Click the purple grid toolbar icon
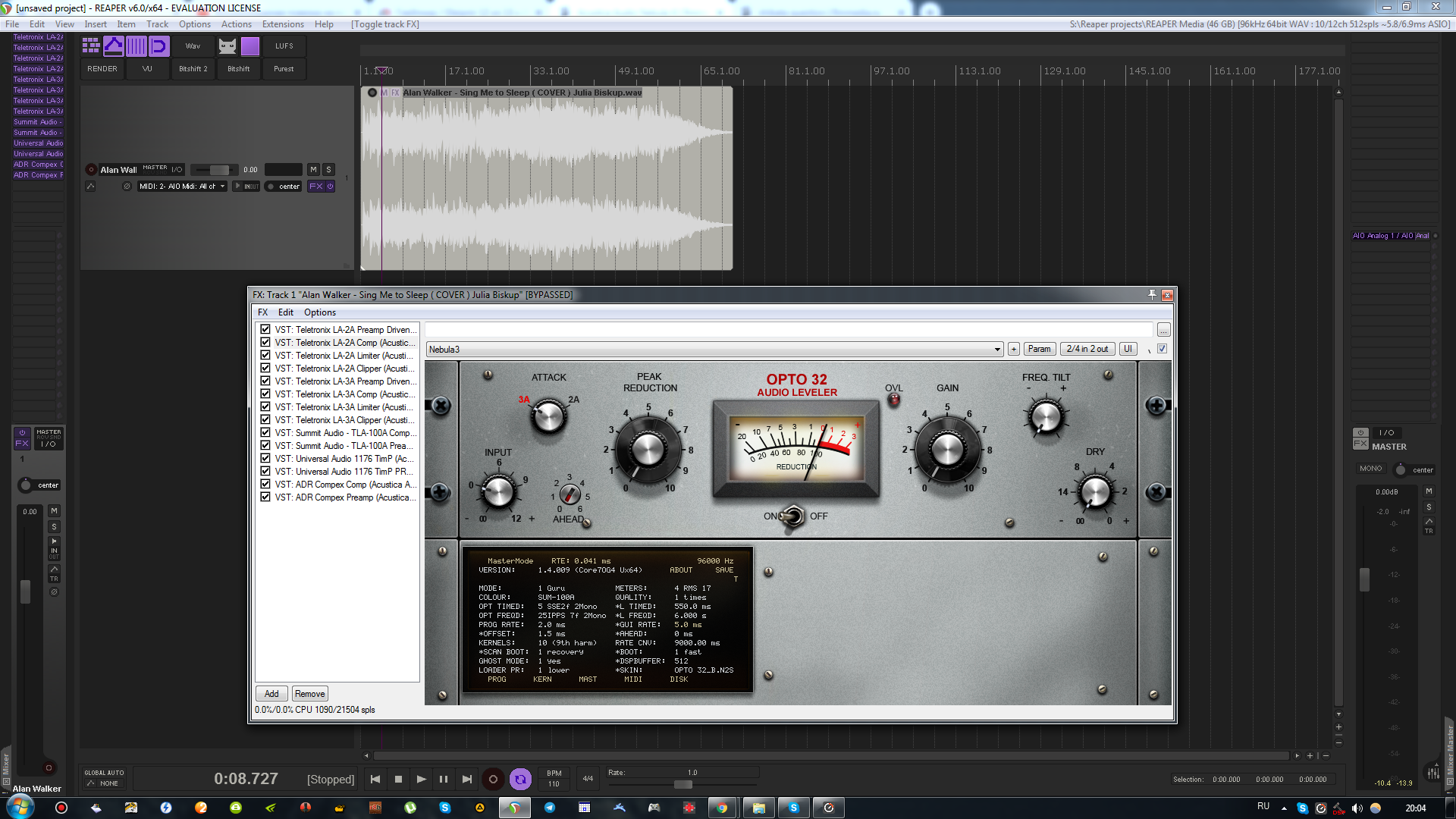This screenshot has width=1456, height=819. [x=91, y=46]
